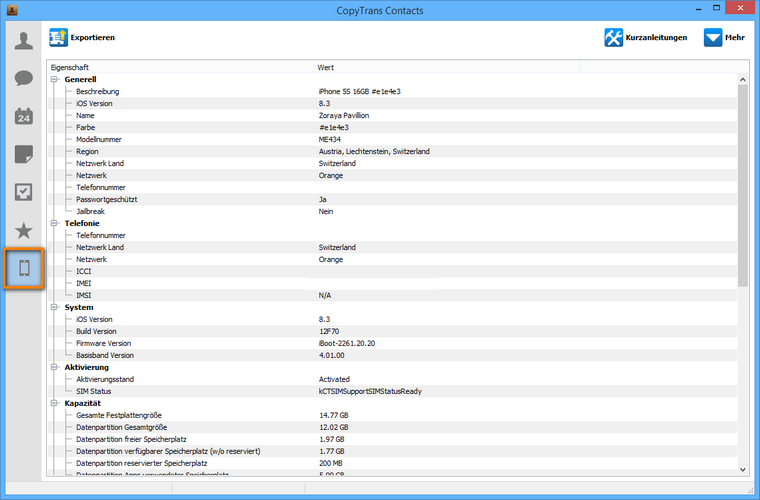
Task: Click the value Austria, Liechtenstein, Switzerland
Action: click(374, 151)
